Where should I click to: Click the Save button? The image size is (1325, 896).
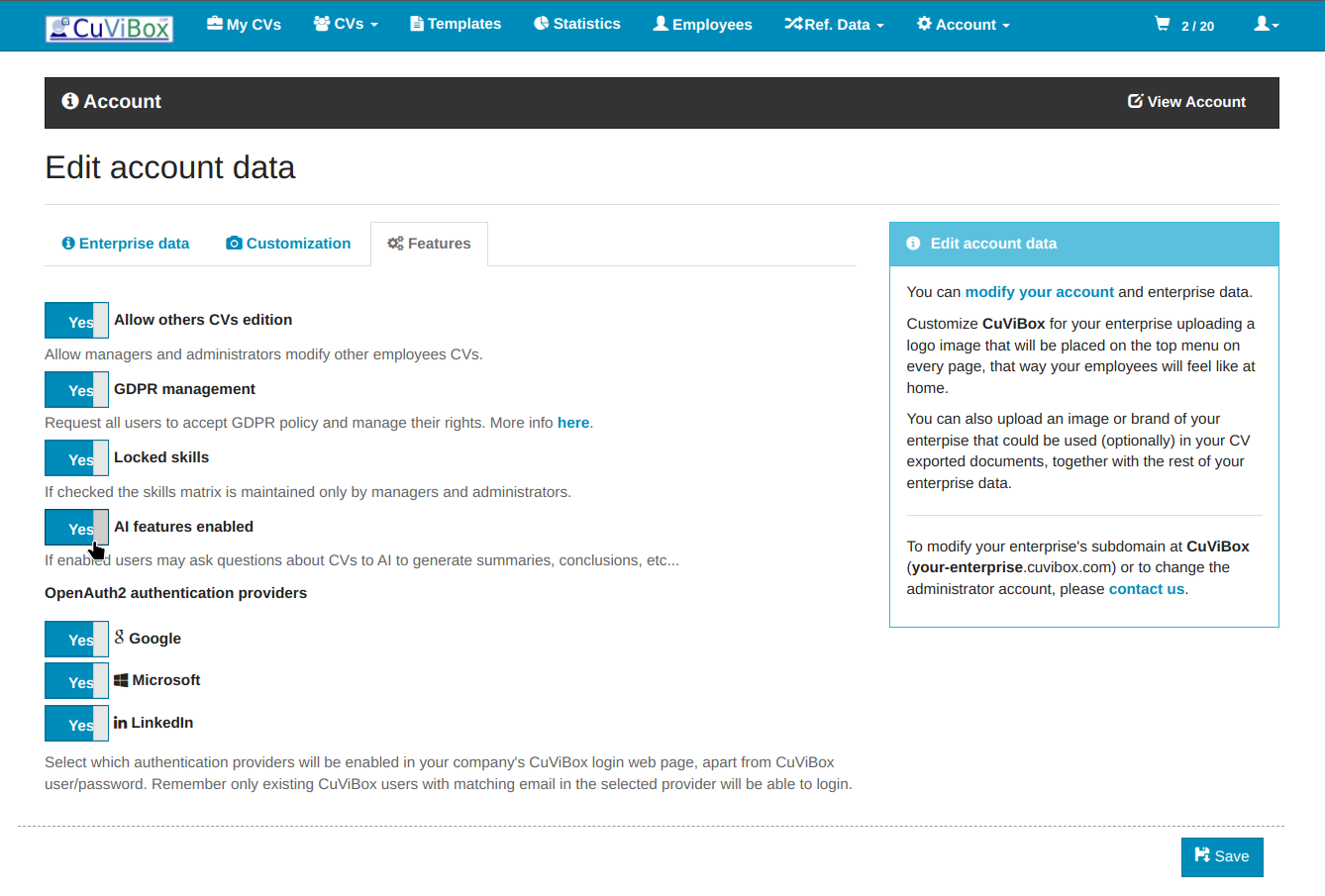[x=1221, y=856]
